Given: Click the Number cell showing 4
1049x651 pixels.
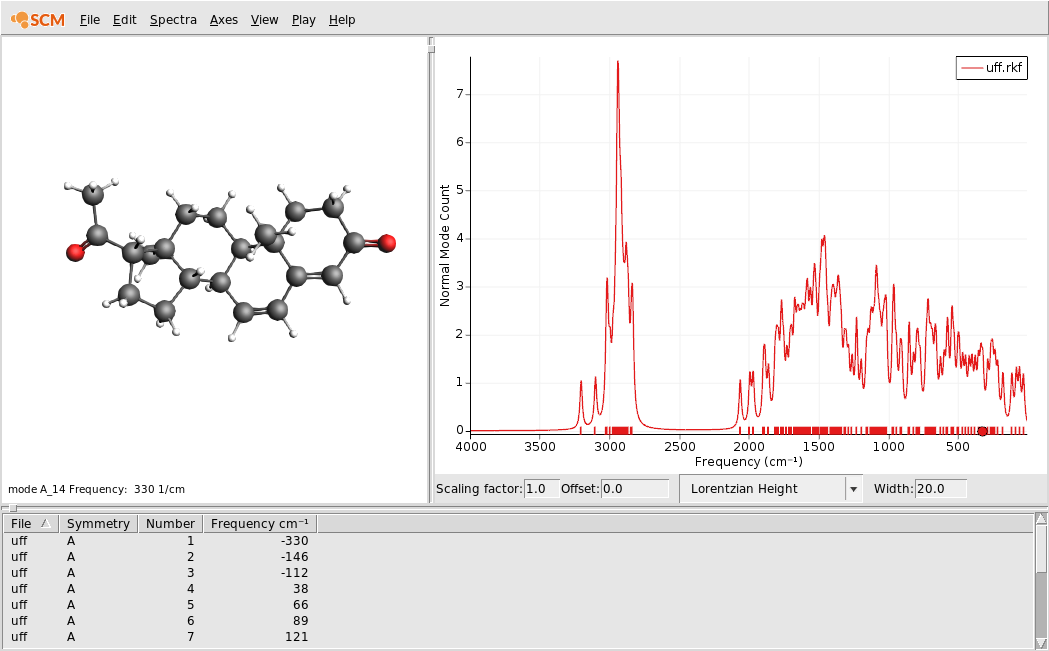Looking at the screenshot, I should coord(191,589).
